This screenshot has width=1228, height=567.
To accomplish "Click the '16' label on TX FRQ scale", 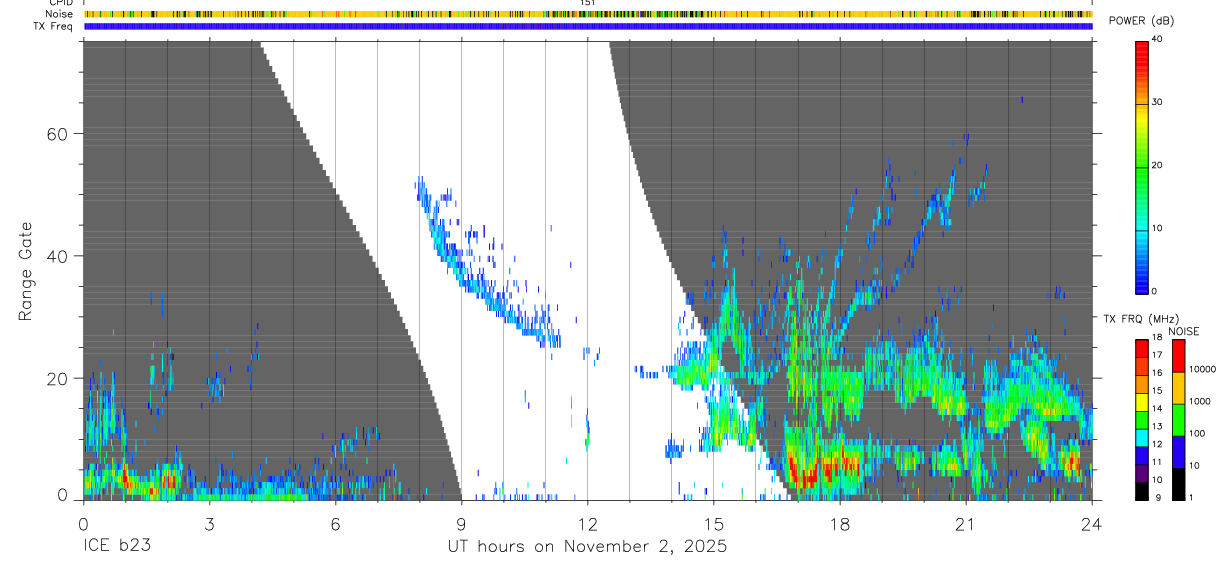I will coord(1157,374).
